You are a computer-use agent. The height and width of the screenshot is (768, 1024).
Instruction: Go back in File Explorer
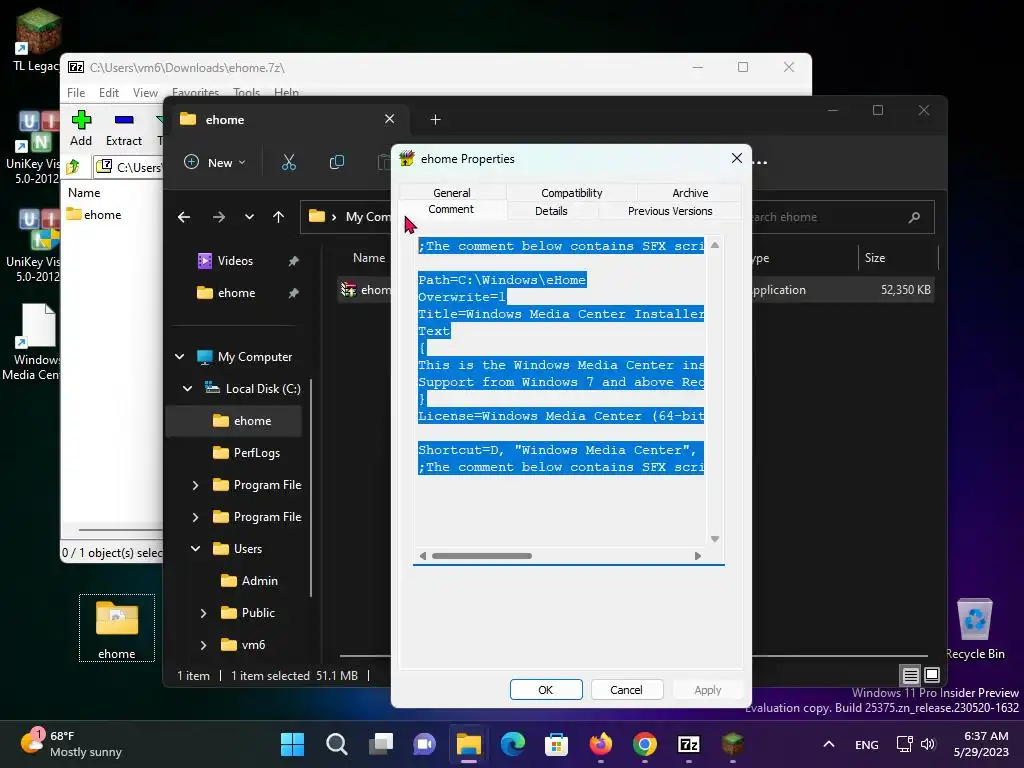point(184,217)
